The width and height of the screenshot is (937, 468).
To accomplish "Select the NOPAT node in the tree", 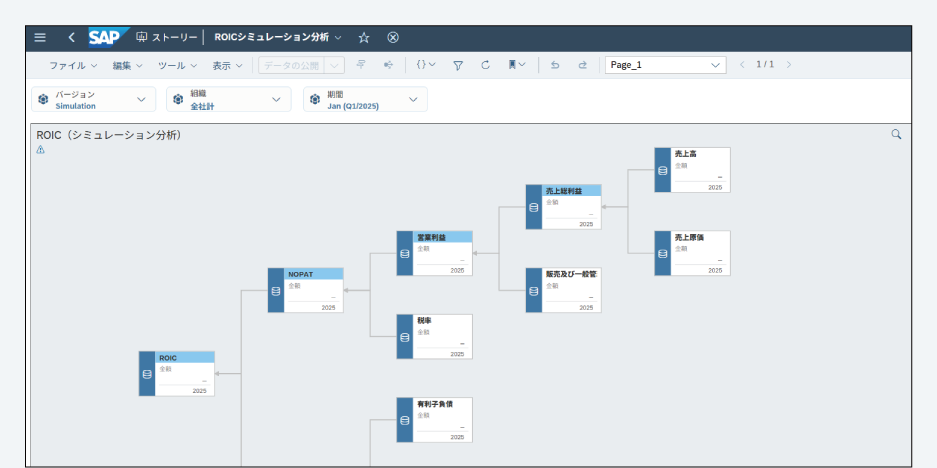I will click(x=305, y=290).
